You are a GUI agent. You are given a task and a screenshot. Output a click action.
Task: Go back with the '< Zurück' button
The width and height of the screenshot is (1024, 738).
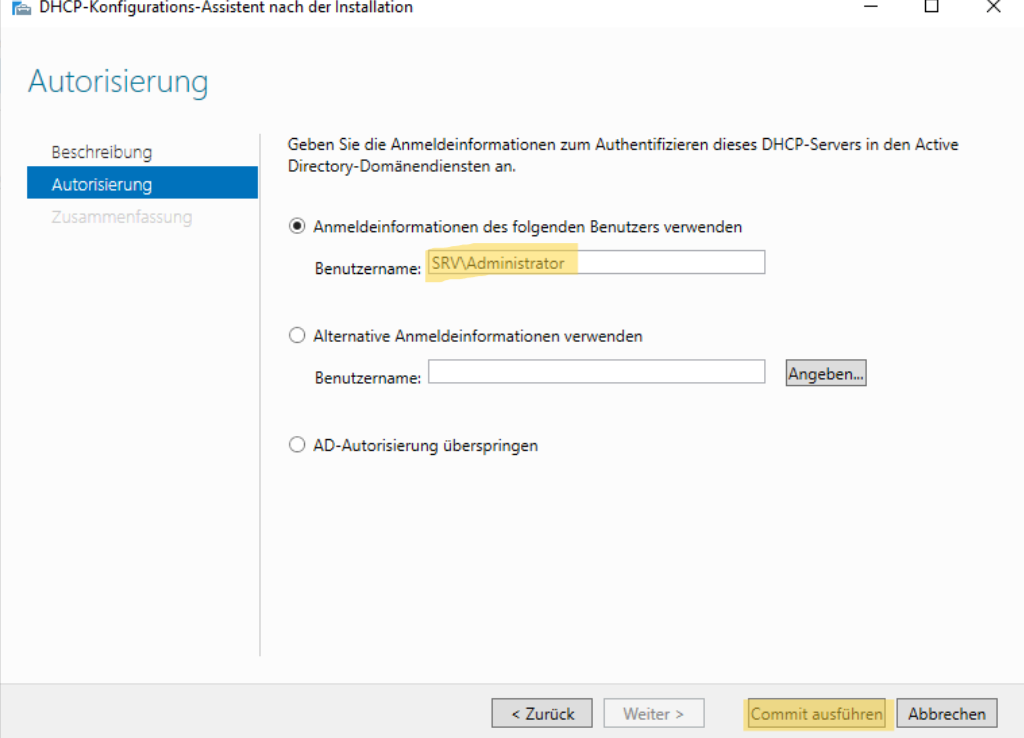click(x=542, y=713)
